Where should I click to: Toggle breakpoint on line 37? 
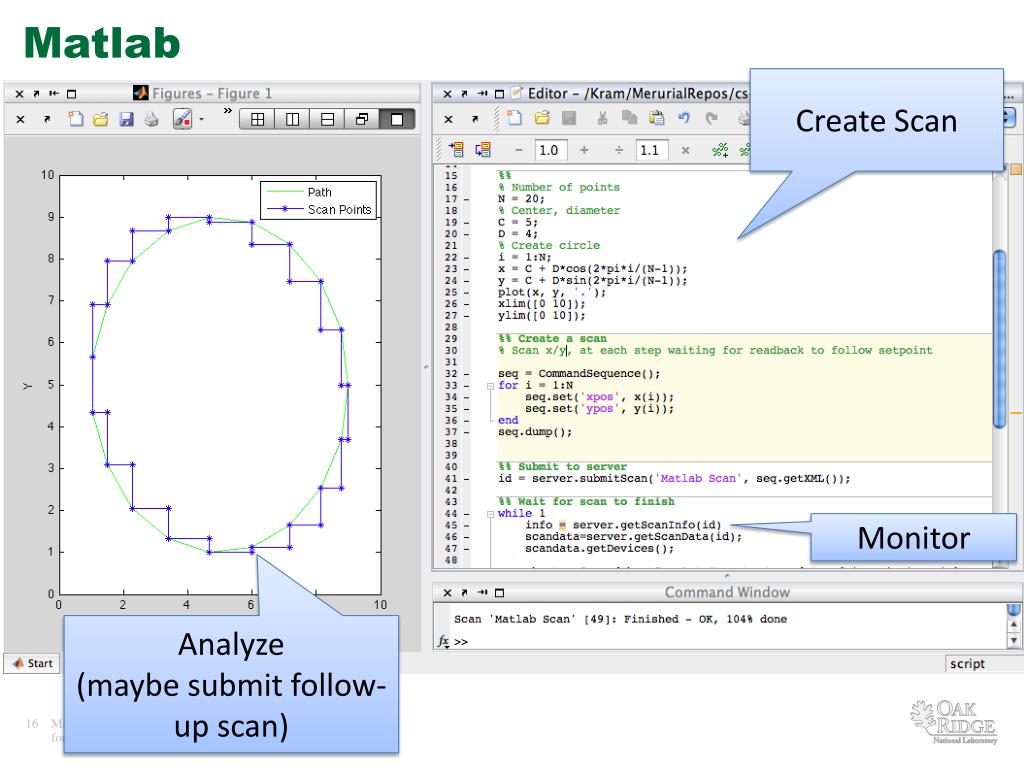coord(467,432)
